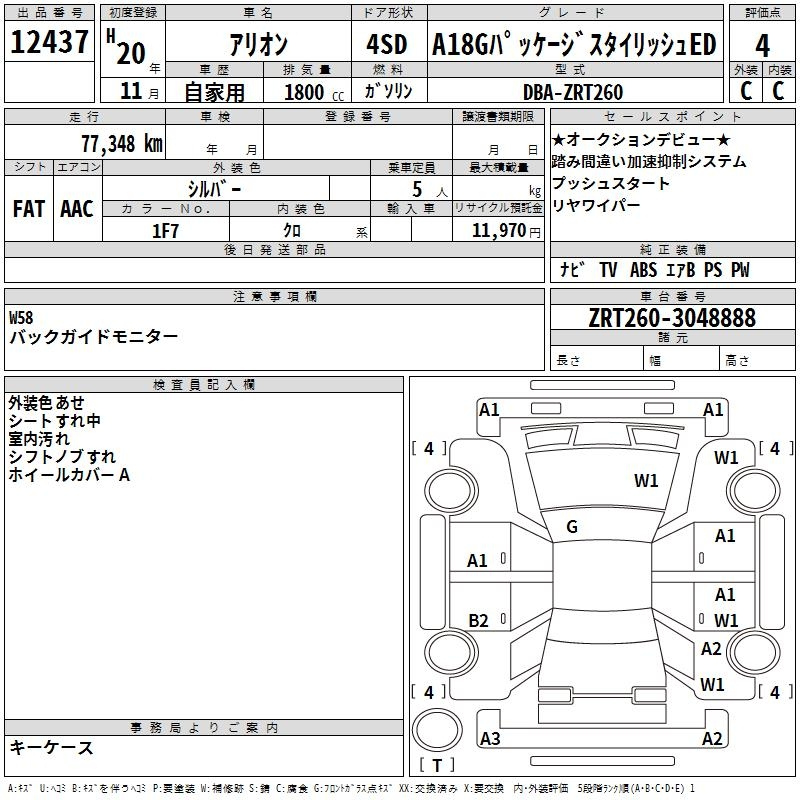Select the バックガイドモニター note text
800x800 pixels.
[x=94, y=337]
